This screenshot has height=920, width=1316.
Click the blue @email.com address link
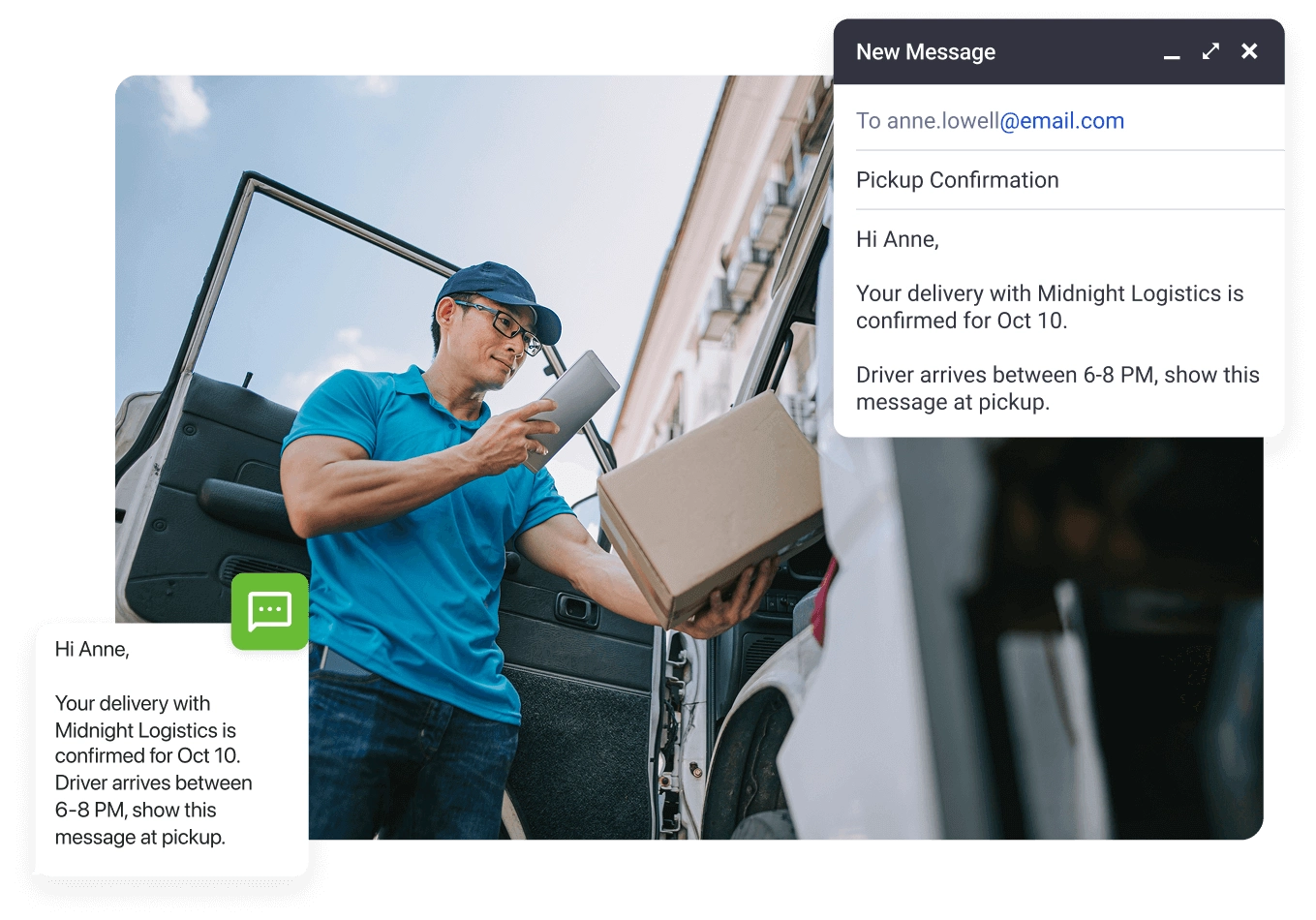pyautogui.click(x=1062, y=121)
